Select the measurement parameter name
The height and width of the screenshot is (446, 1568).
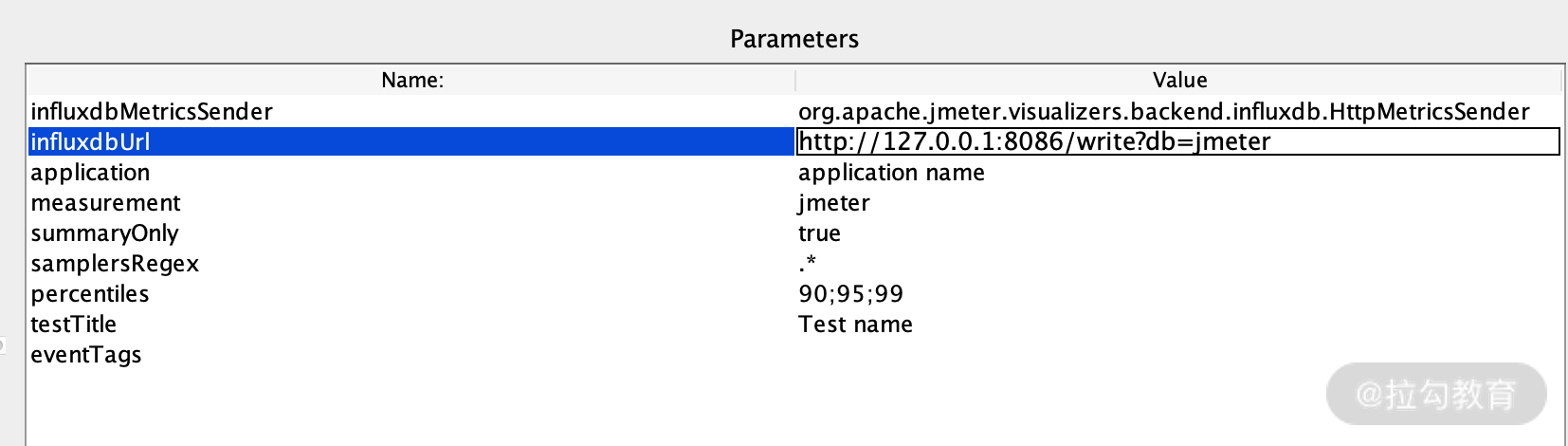[x=105, y=203]
